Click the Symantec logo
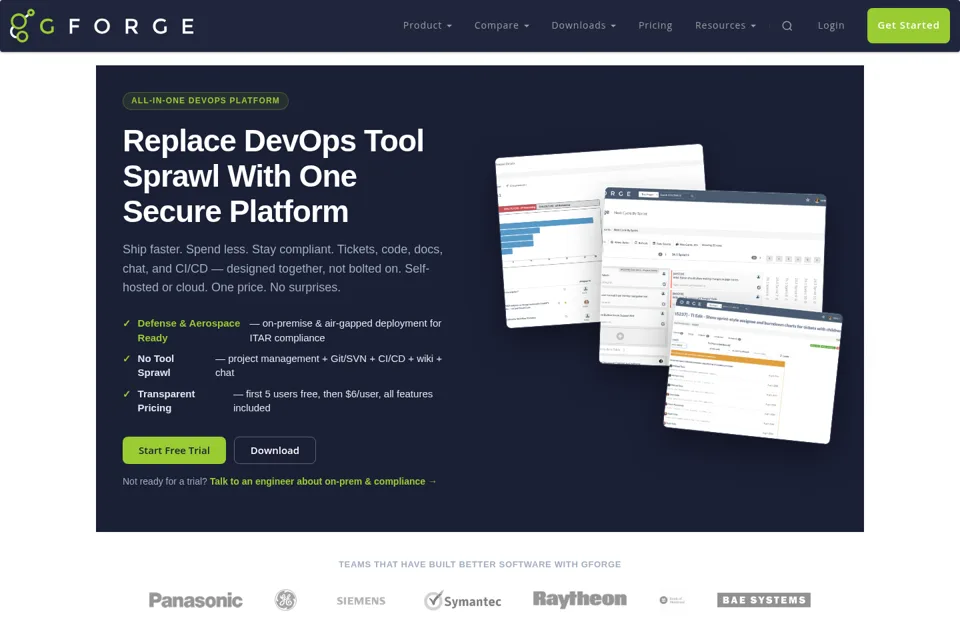 (463, 601)
